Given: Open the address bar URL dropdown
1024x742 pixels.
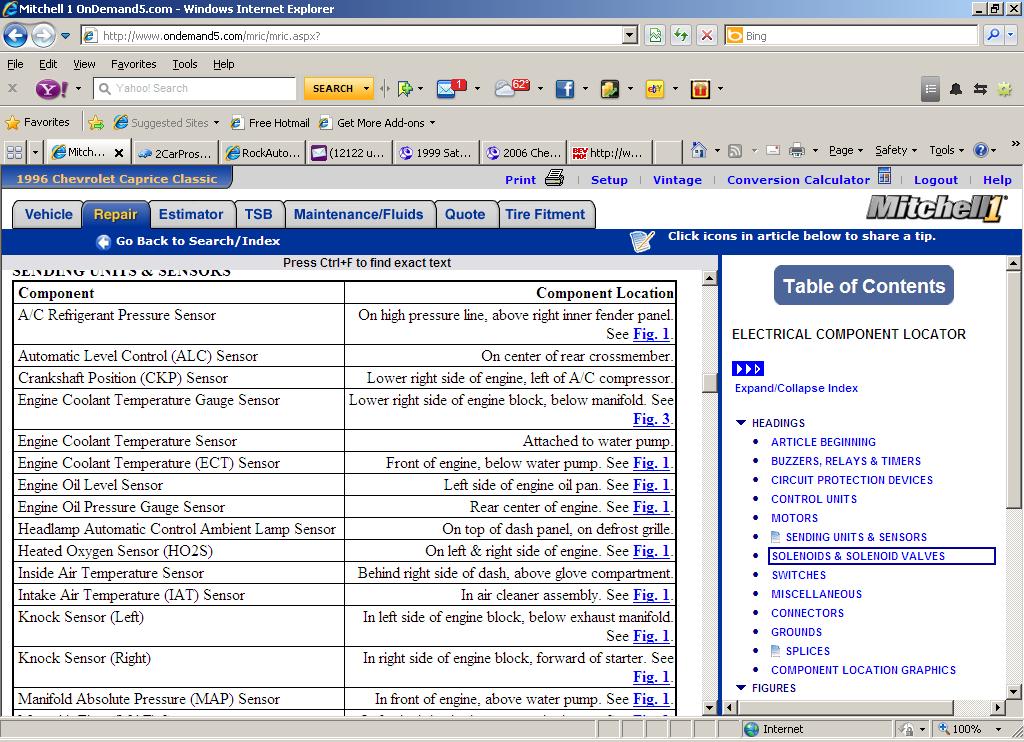Looking at the screenshot, I should [629, 36].
